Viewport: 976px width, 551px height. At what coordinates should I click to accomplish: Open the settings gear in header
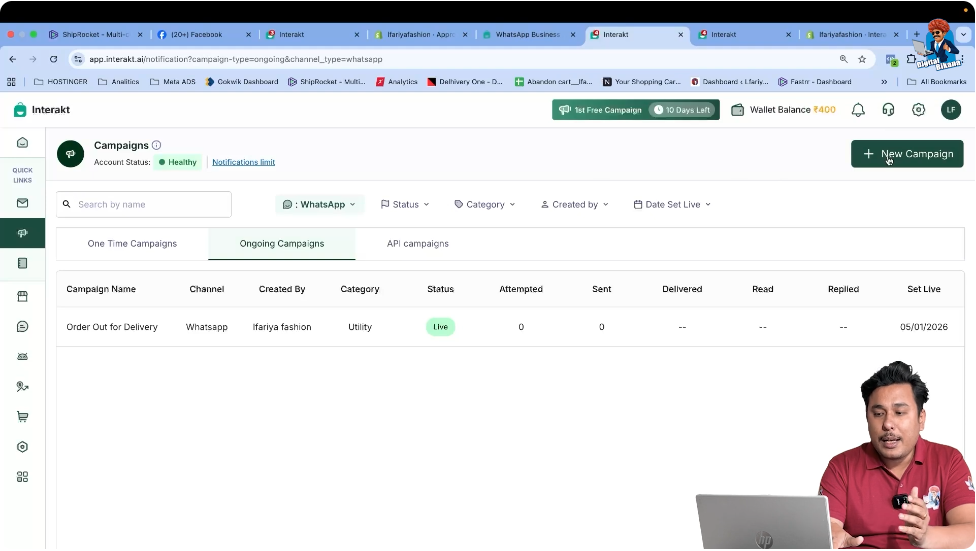[919, 110]
